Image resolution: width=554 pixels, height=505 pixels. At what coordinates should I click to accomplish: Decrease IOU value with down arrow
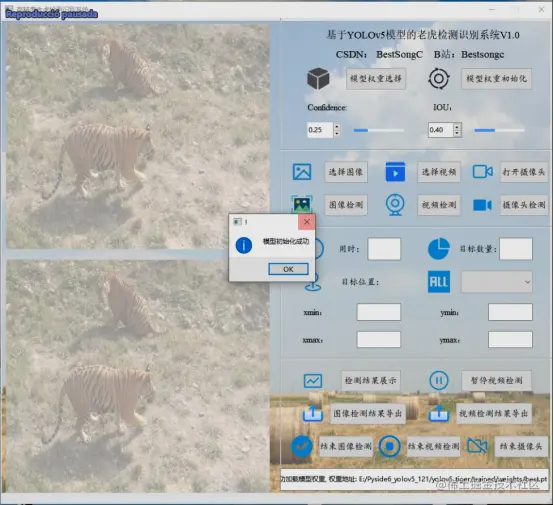[x=457, y=133]
